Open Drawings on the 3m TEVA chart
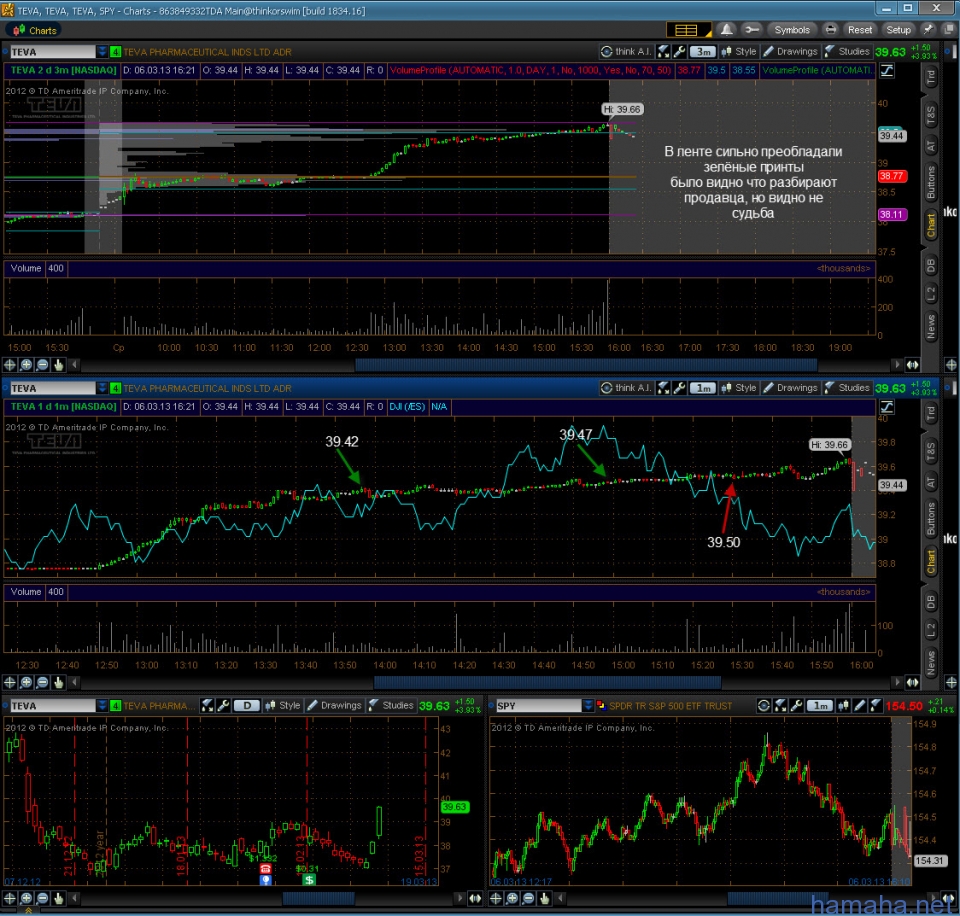Screen dimensions: 960x916 (x=791, y=51)
